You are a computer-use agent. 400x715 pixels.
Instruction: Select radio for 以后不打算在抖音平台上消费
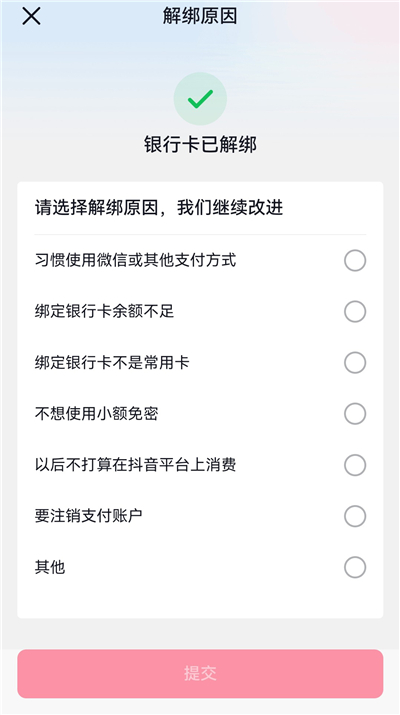point(355,465)
